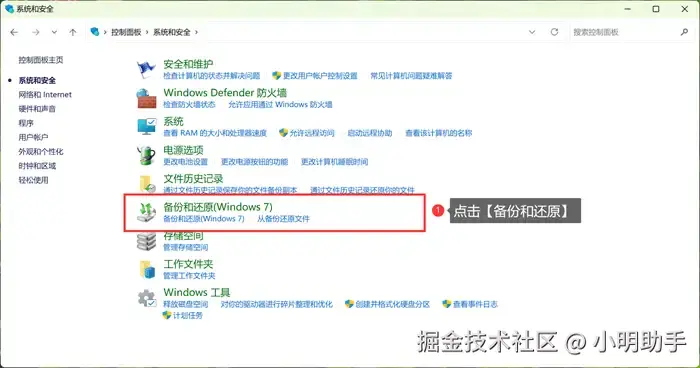Click 更改电源按钮的功能 link
Image resolution: width=700 pixels, height=368 pixels.
(254, 162)
